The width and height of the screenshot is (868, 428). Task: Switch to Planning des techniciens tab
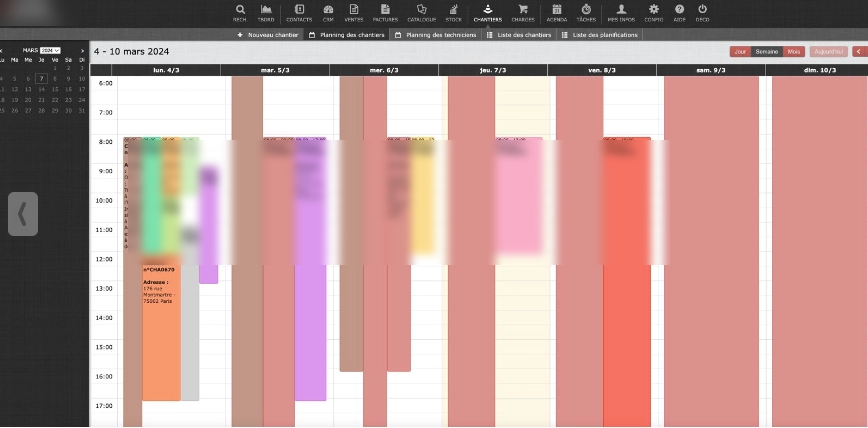point(435,35)
